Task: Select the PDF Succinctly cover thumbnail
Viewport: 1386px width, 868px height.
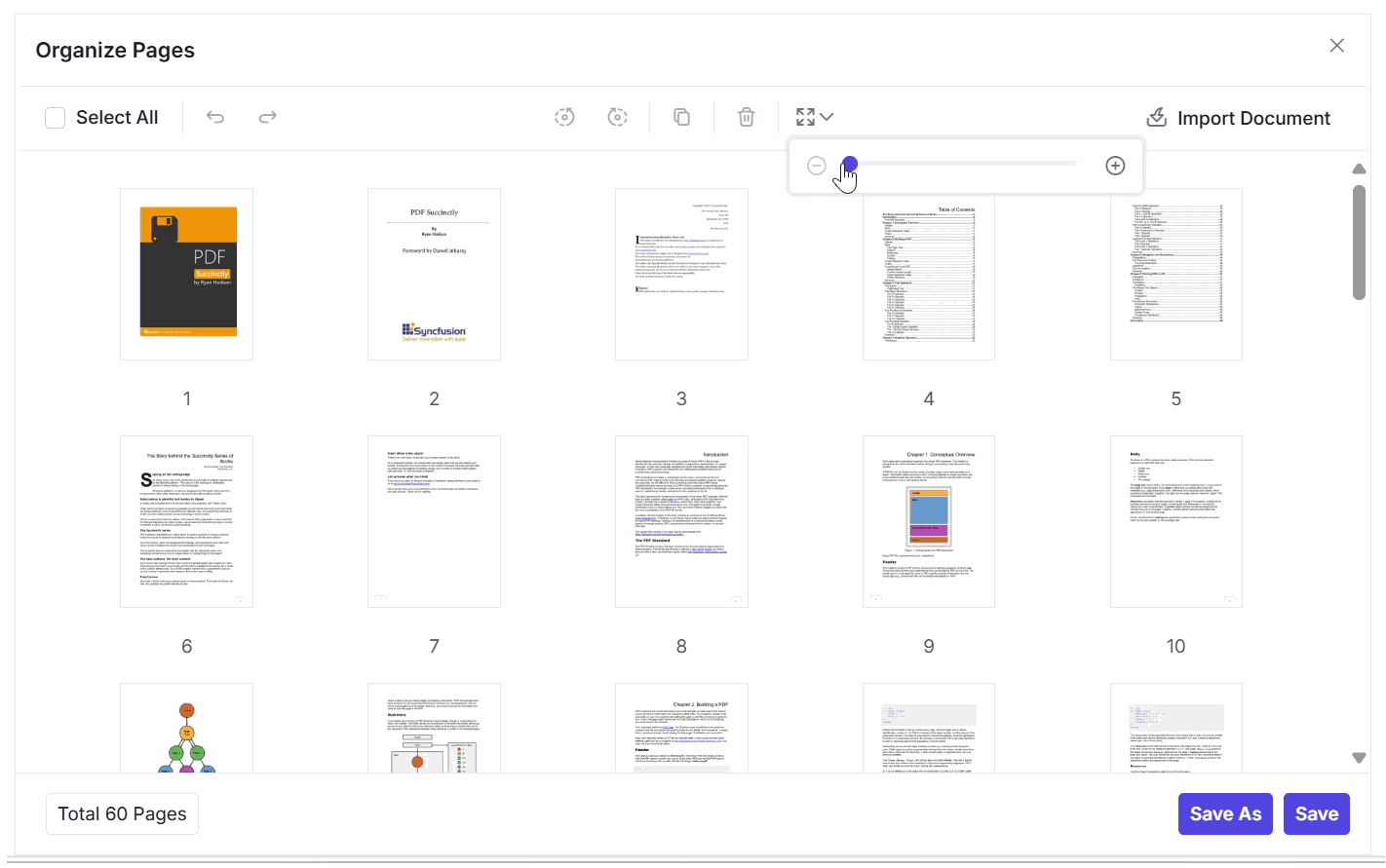Action: [x=186, y=274]
